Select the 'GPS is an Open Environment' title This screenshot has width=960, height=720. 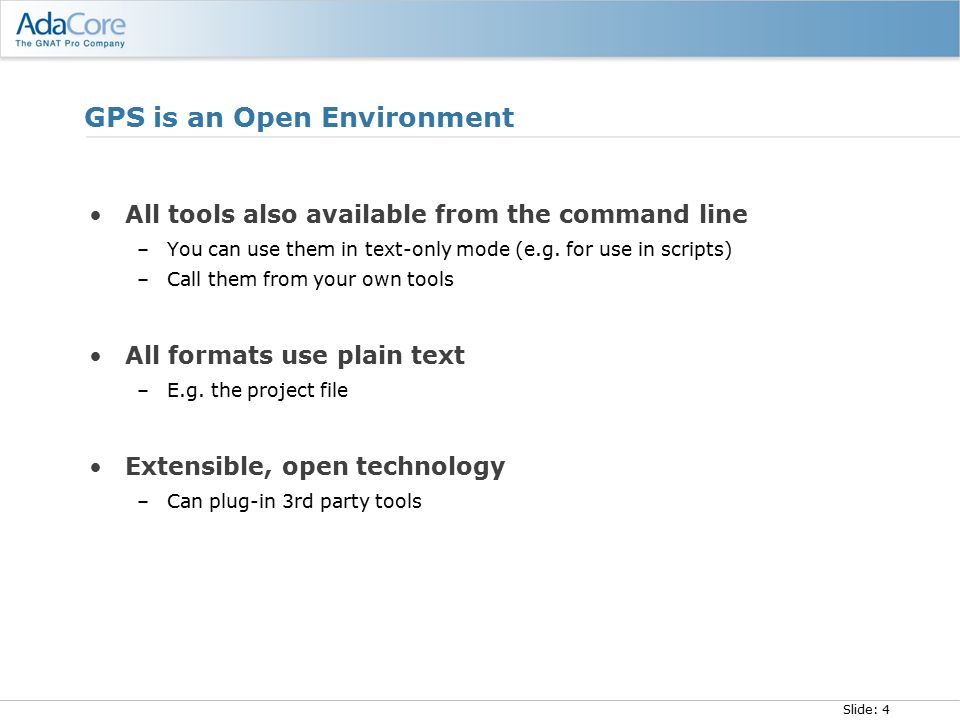[x=299, y=118]
